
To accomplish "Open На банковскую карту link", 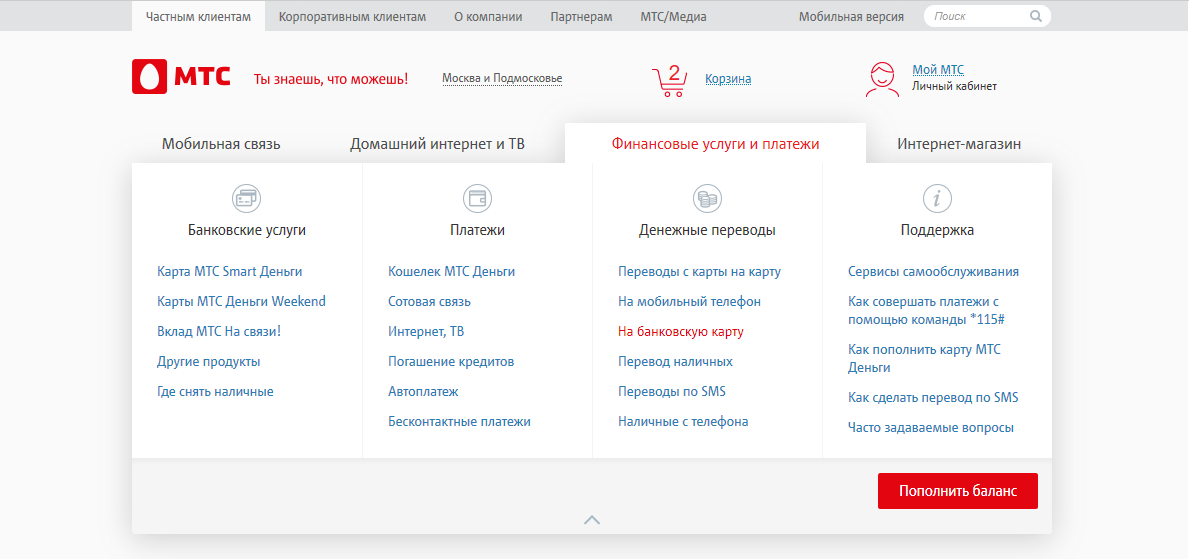I will point(681,331).
